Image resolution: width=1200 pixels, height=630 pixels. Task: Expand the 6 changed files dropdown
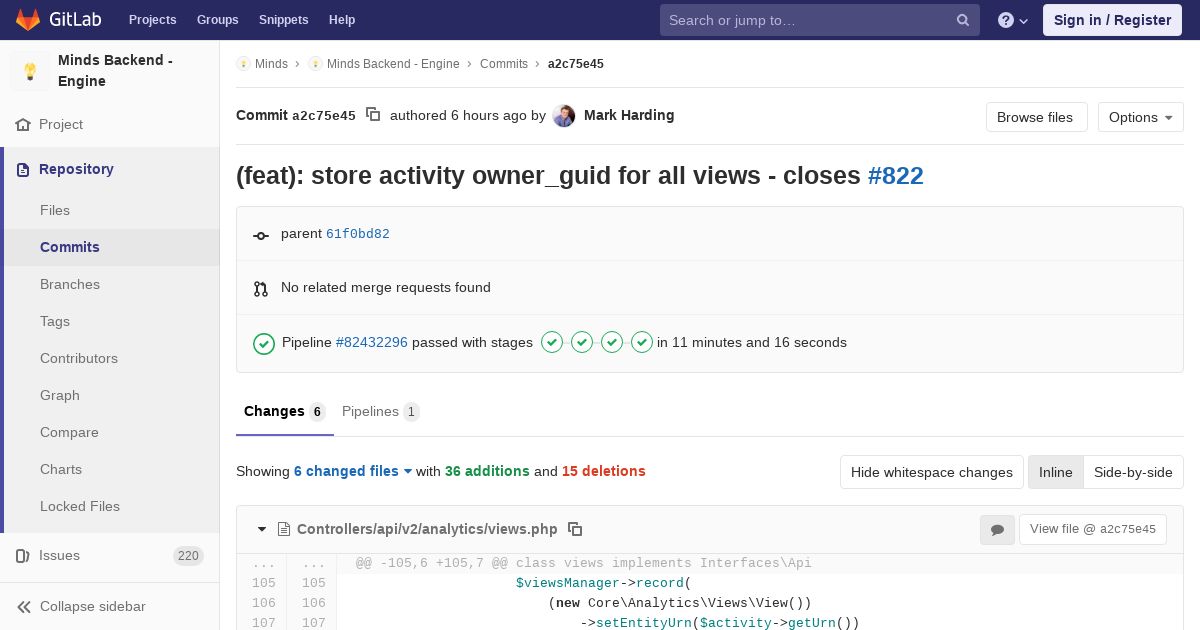(353, 471)
